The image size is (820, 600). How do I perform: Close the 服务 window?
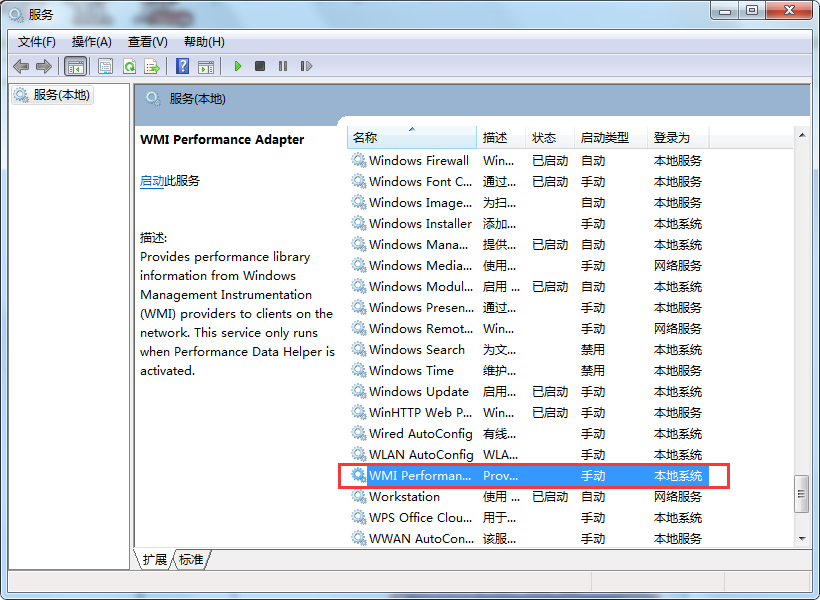(789, 10)
